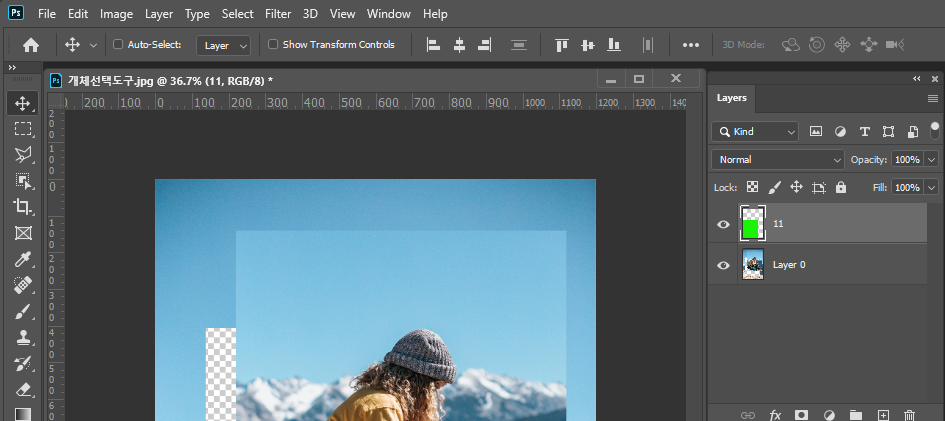Image resolution: width=945 pixels, height=421 pixels.
Task: Create new fill or adjustment layer
Action: 829,415
